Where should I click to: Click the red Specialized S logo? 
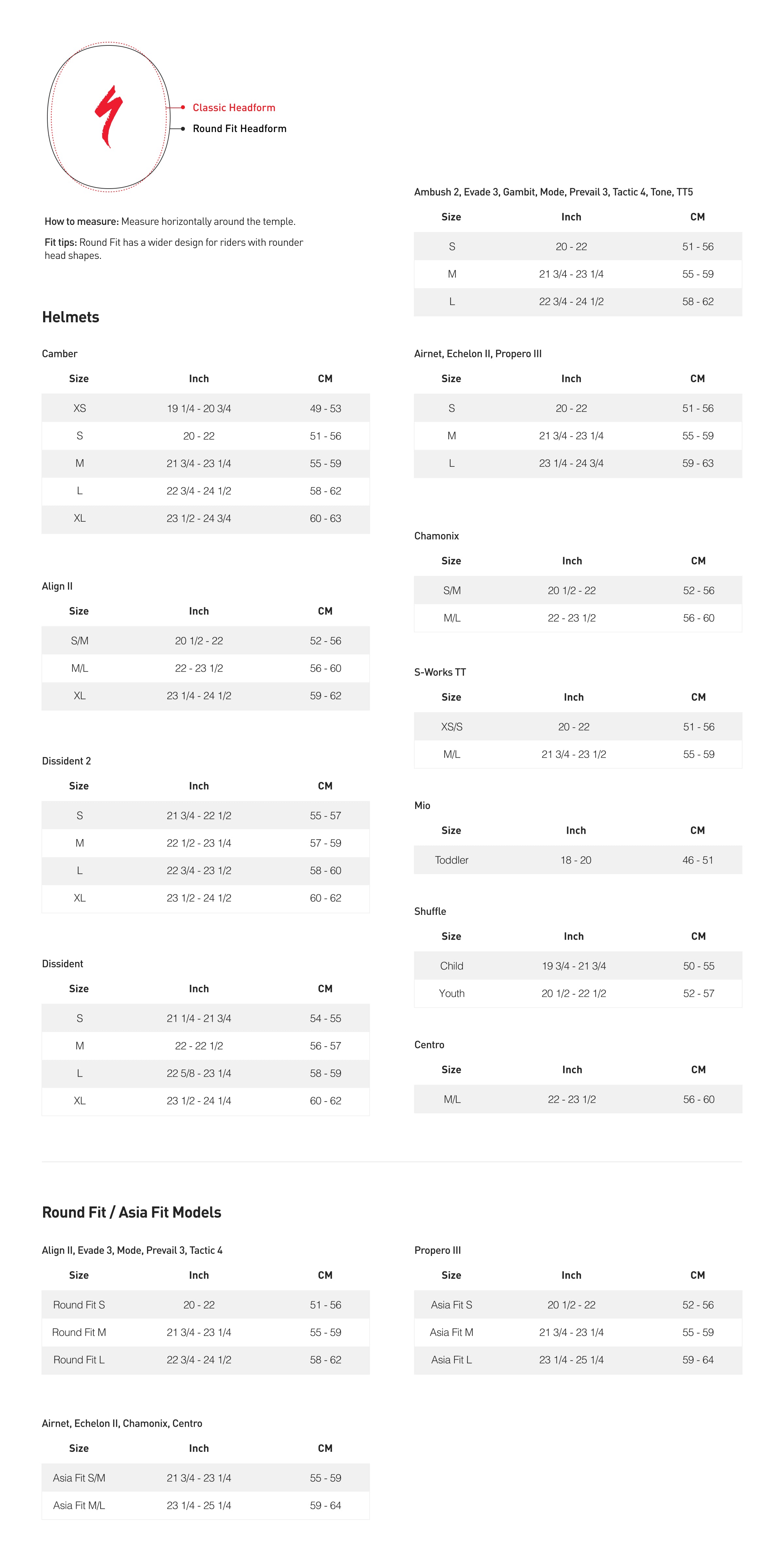109,116
